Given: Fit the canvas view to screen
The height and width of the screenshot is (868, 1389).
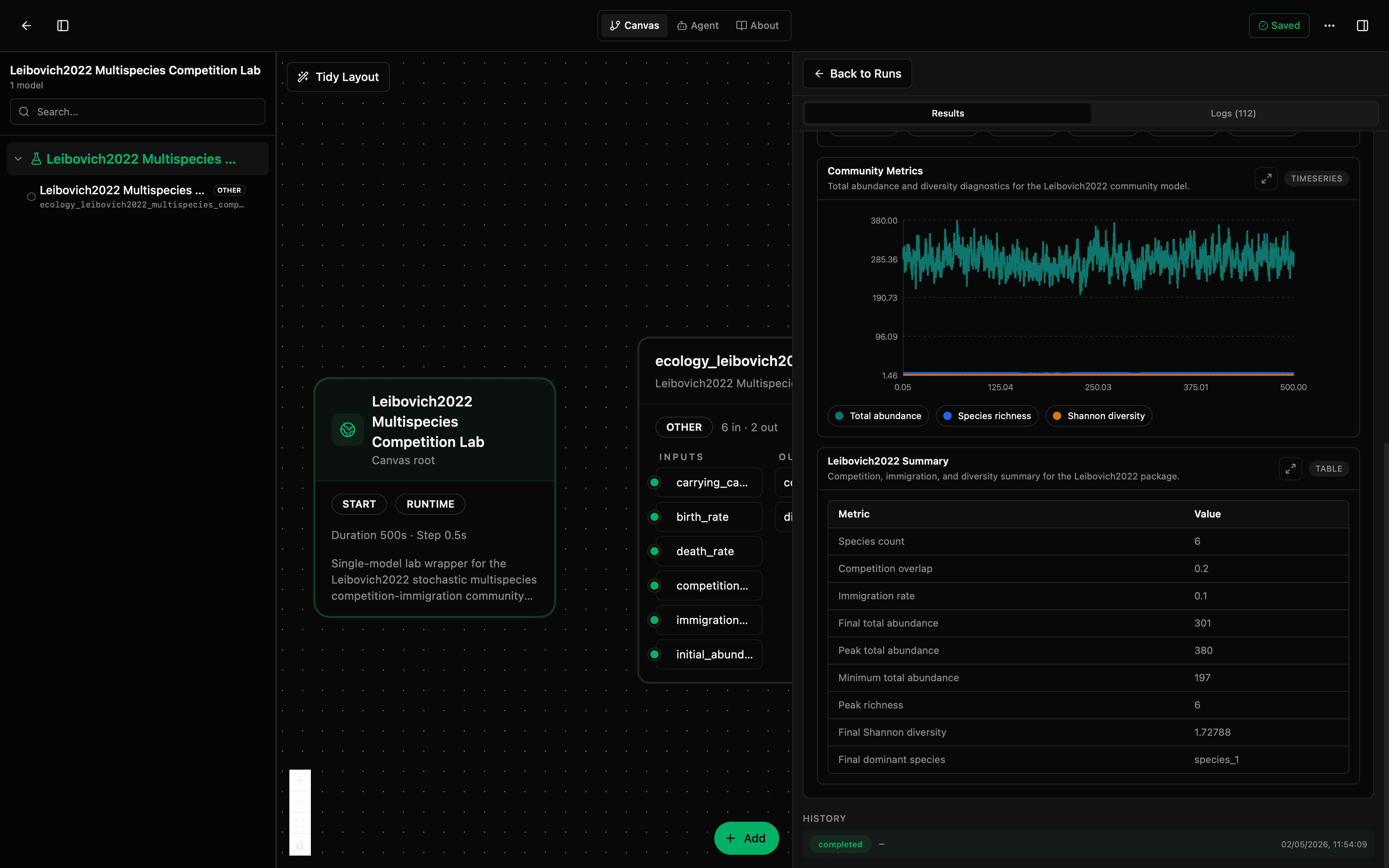Looking at the screenshot, I should click(x=300, y=823).
